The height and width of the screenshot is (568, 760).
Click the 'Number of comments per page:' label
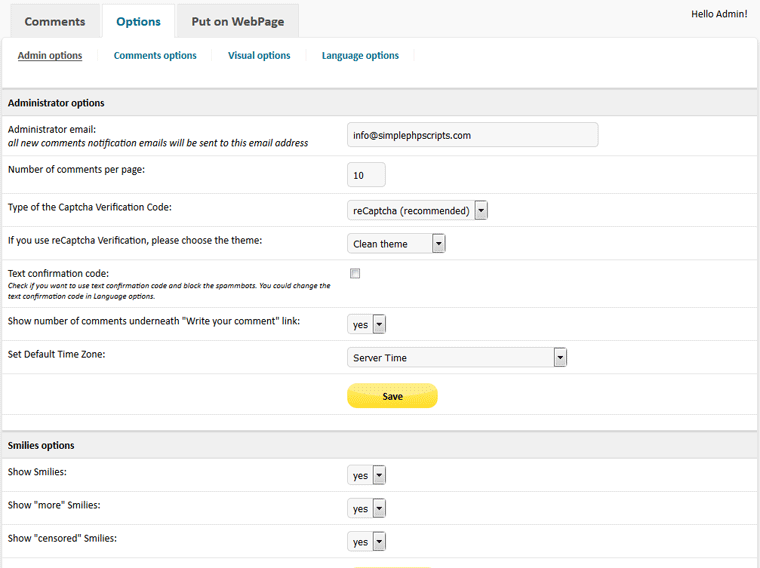pyautogui.click(x=76, y=170)
